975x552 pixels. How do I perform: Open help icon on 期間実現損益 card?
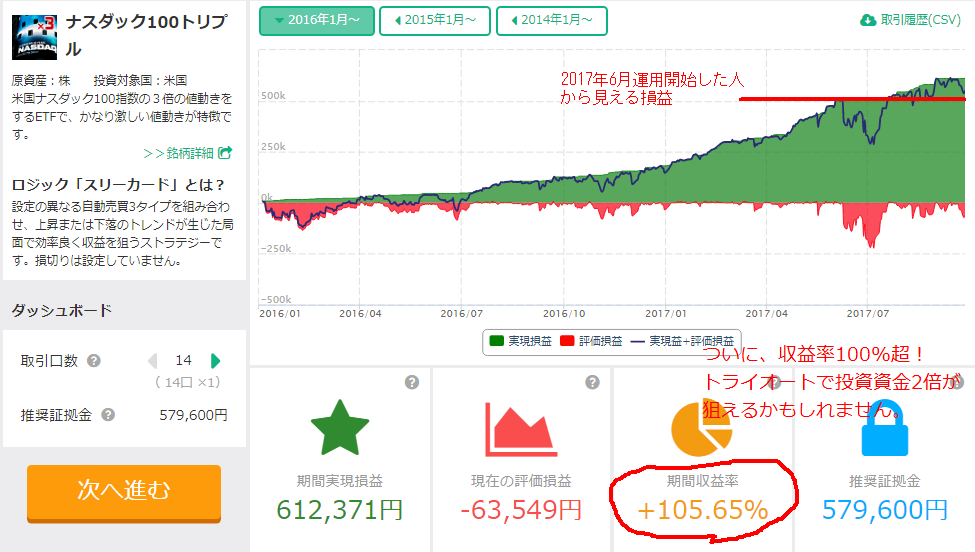point(412,382)
